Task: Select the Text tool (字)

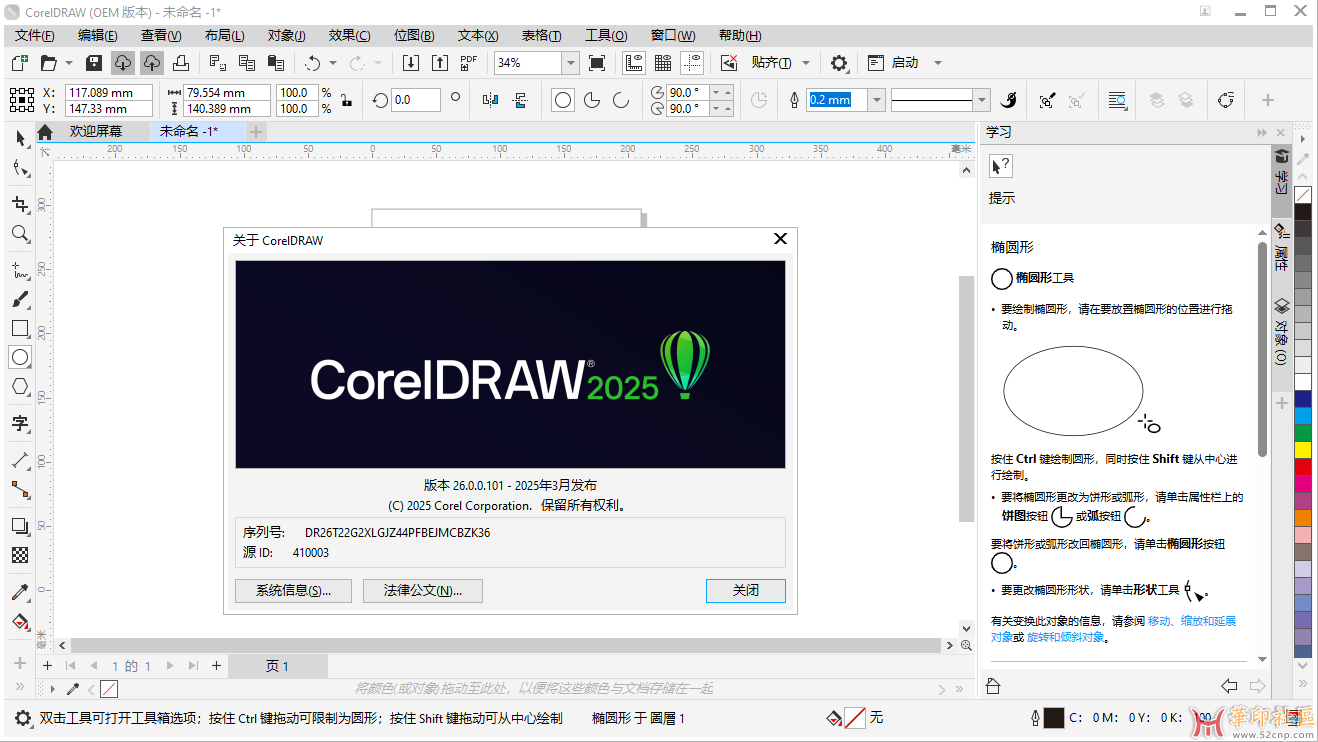Action: 20,423
